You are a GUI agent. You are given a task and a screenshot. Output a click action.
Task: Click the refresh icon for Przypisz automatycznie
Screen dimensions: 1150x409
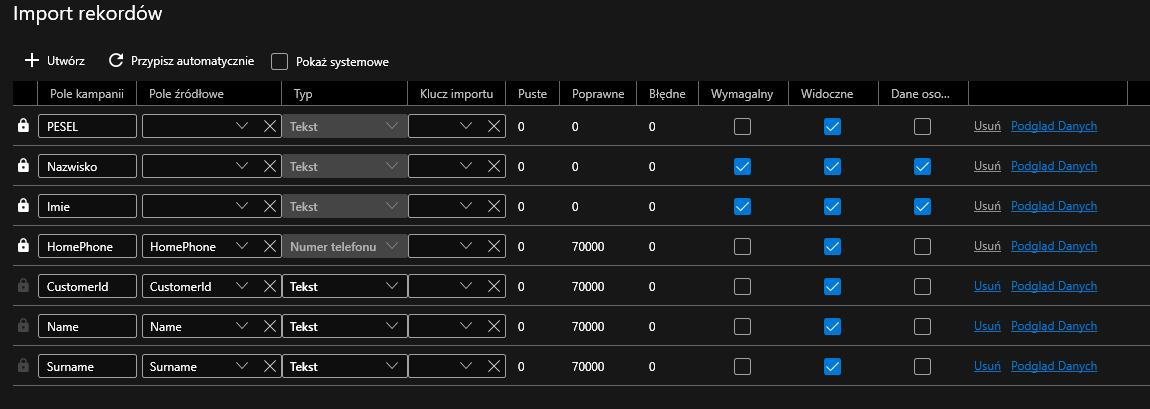pyautogui.click(x=116, y=61)
